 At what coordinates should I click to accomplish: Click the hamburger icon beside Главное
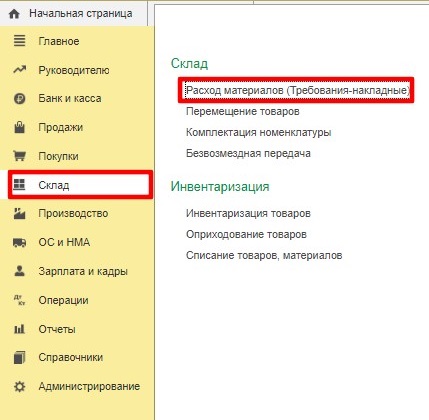point(19,41)
